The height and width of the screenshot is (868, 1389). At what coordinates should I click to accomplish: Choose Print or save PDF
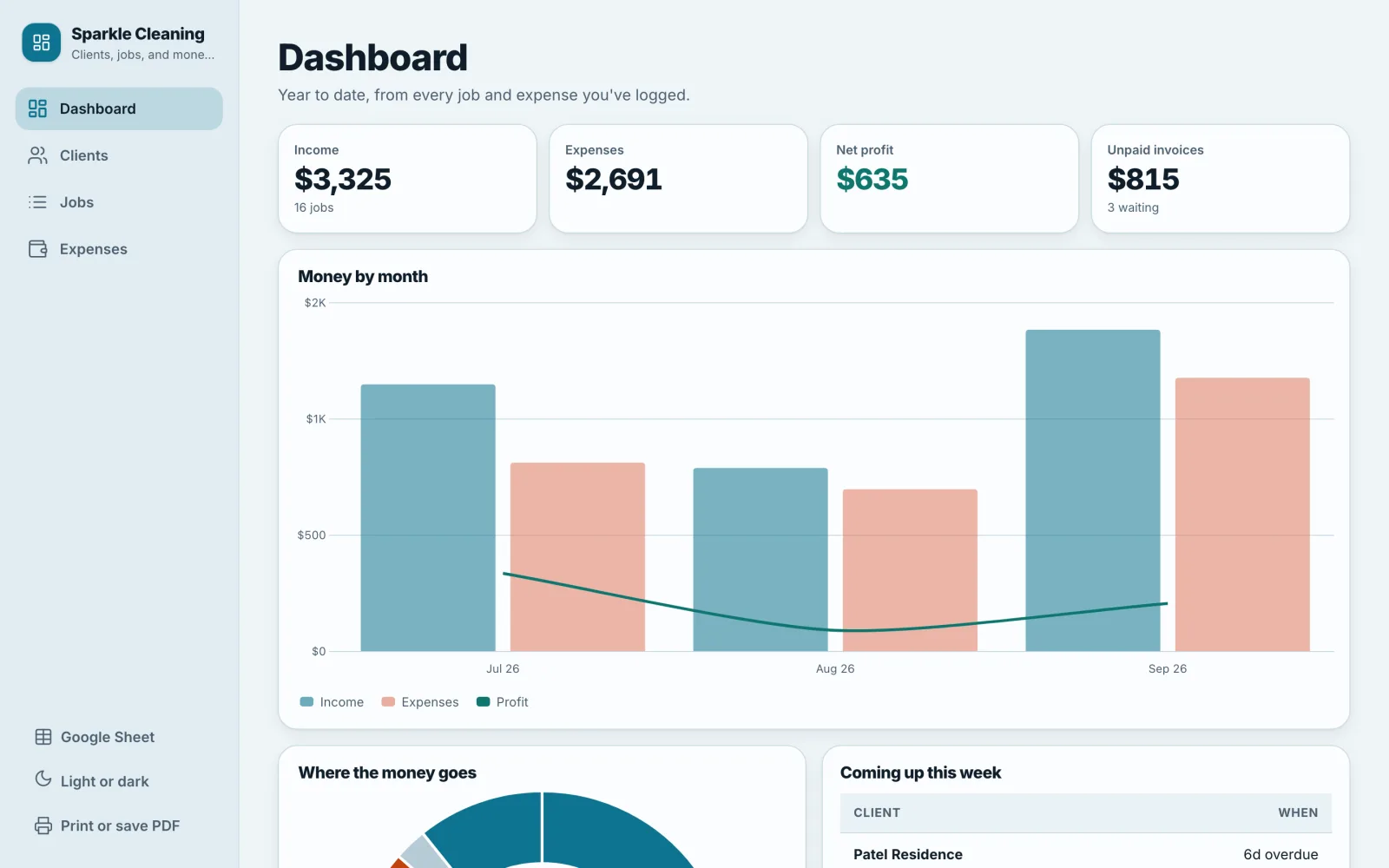120,825
